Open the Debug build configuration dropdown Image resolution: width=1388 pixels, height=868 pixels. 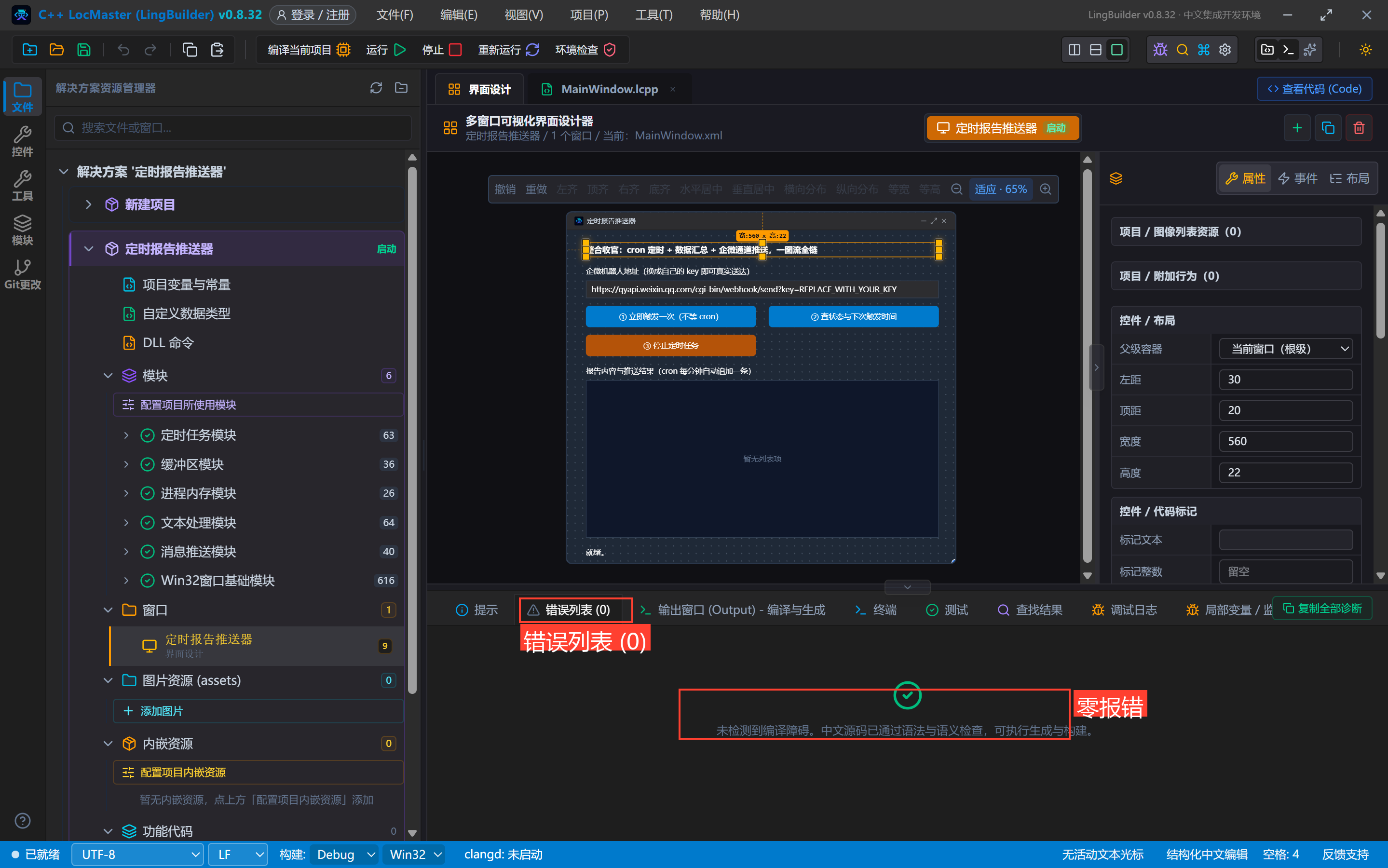343,854
